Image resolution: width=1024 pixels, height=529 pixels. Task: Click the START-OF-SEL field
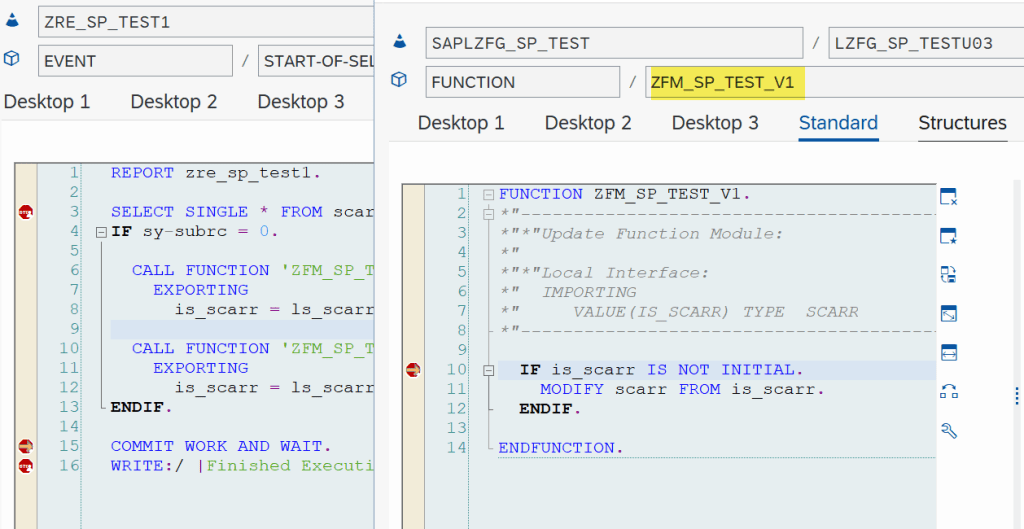(316, 61)
